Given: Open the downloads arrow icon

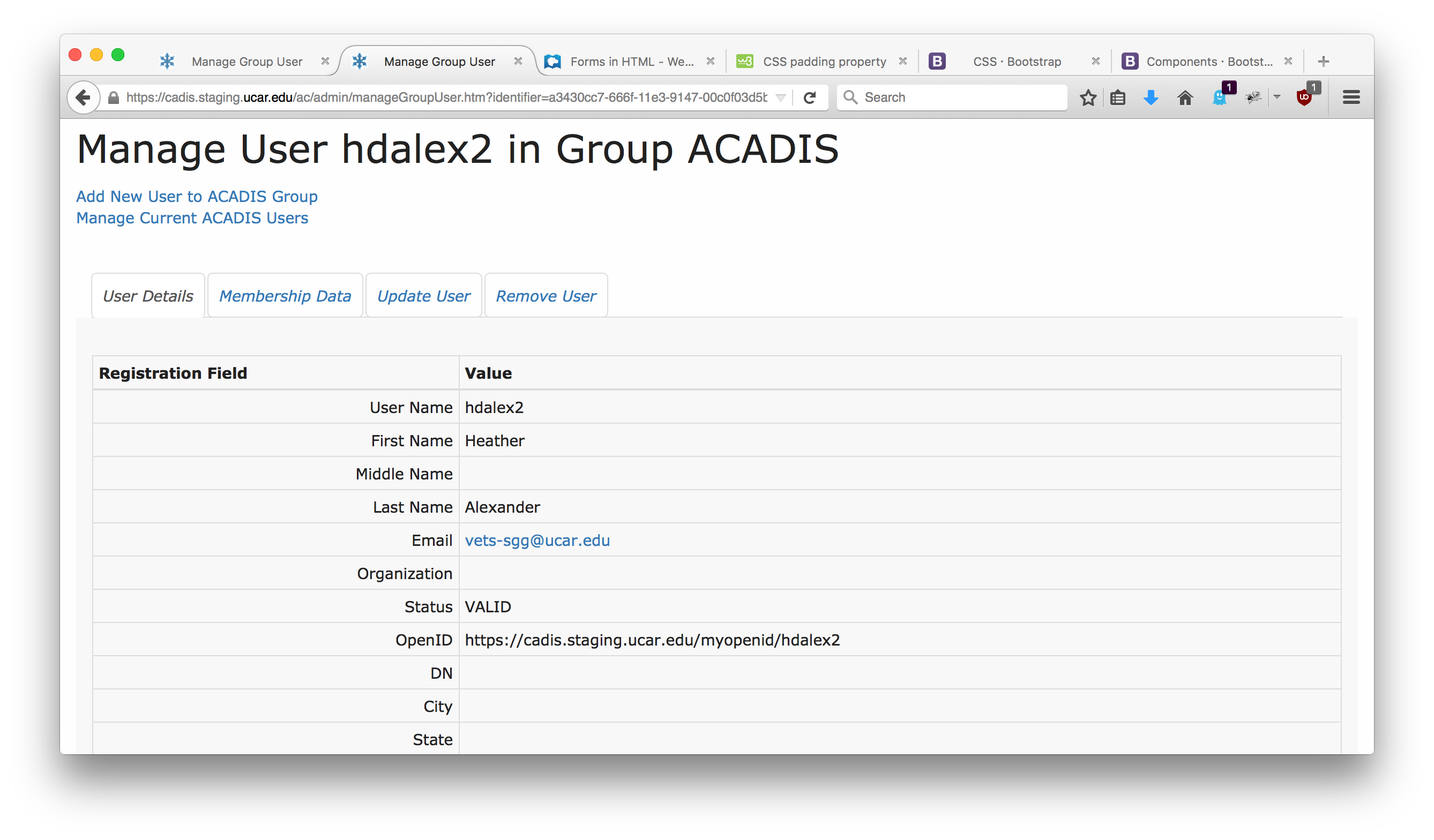Looking at the screenshot, I should click(x=1151, y=98).
